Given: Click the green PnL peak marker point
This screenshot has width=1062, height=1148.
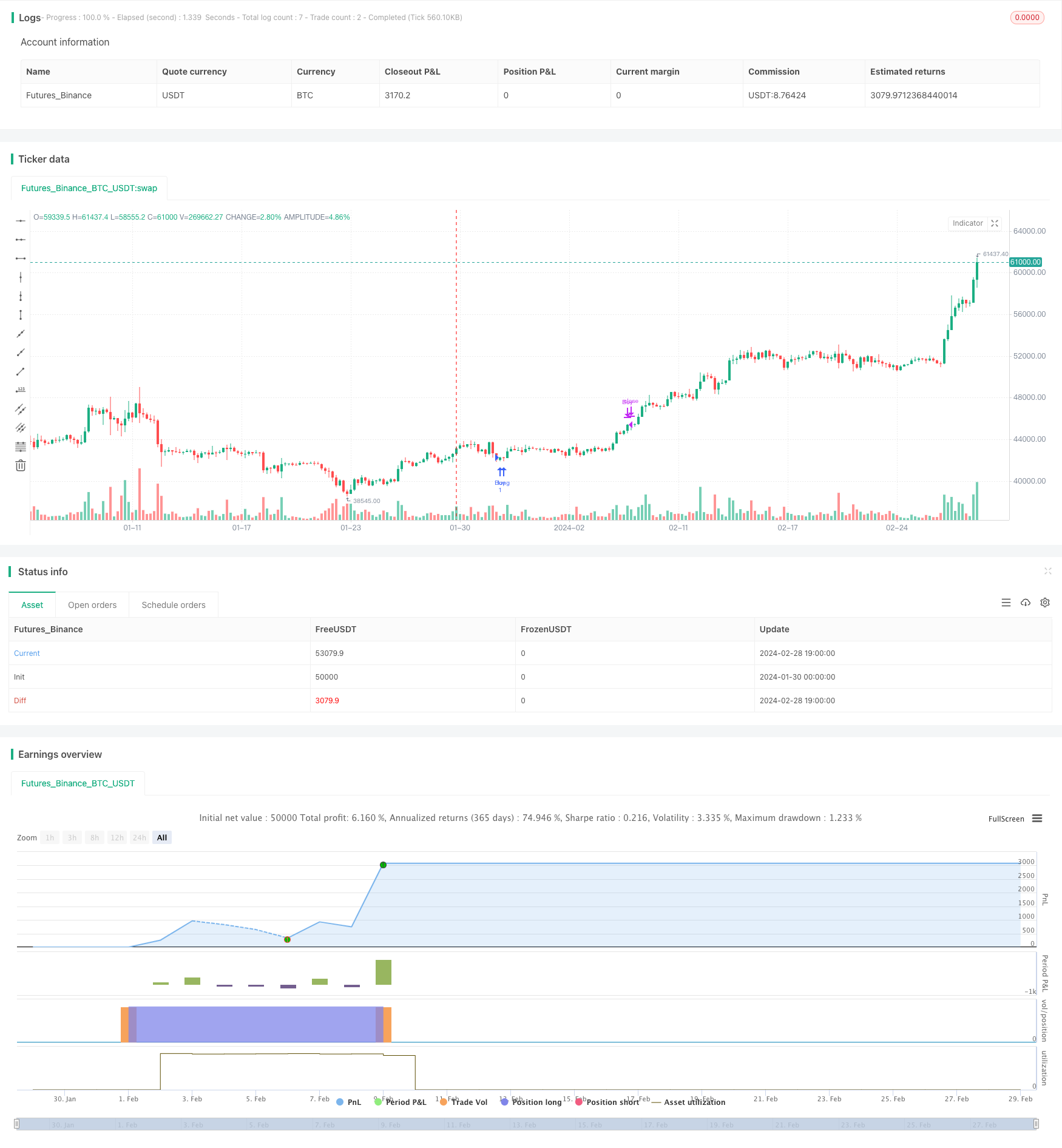Looking at the screenshot, I should [383, 865].
